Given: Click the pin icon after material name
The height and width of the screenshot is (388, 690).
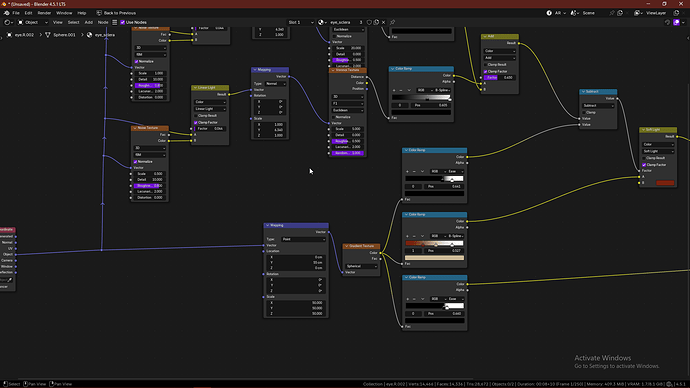Looking at the screenshot, I should point(393,22).
